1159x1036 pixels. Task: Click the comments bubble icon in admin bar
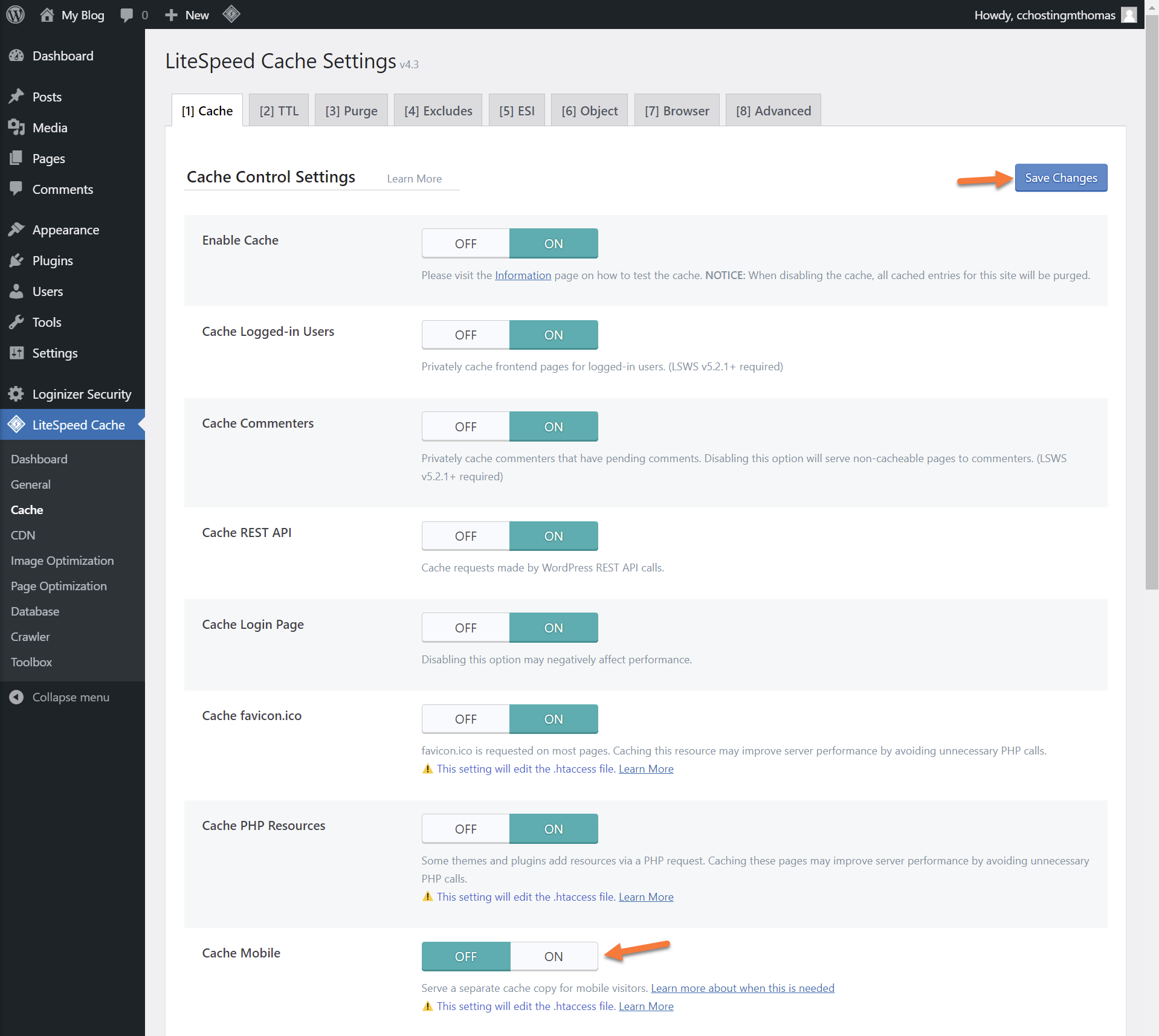pyautogui.click(x=126, y=15)
